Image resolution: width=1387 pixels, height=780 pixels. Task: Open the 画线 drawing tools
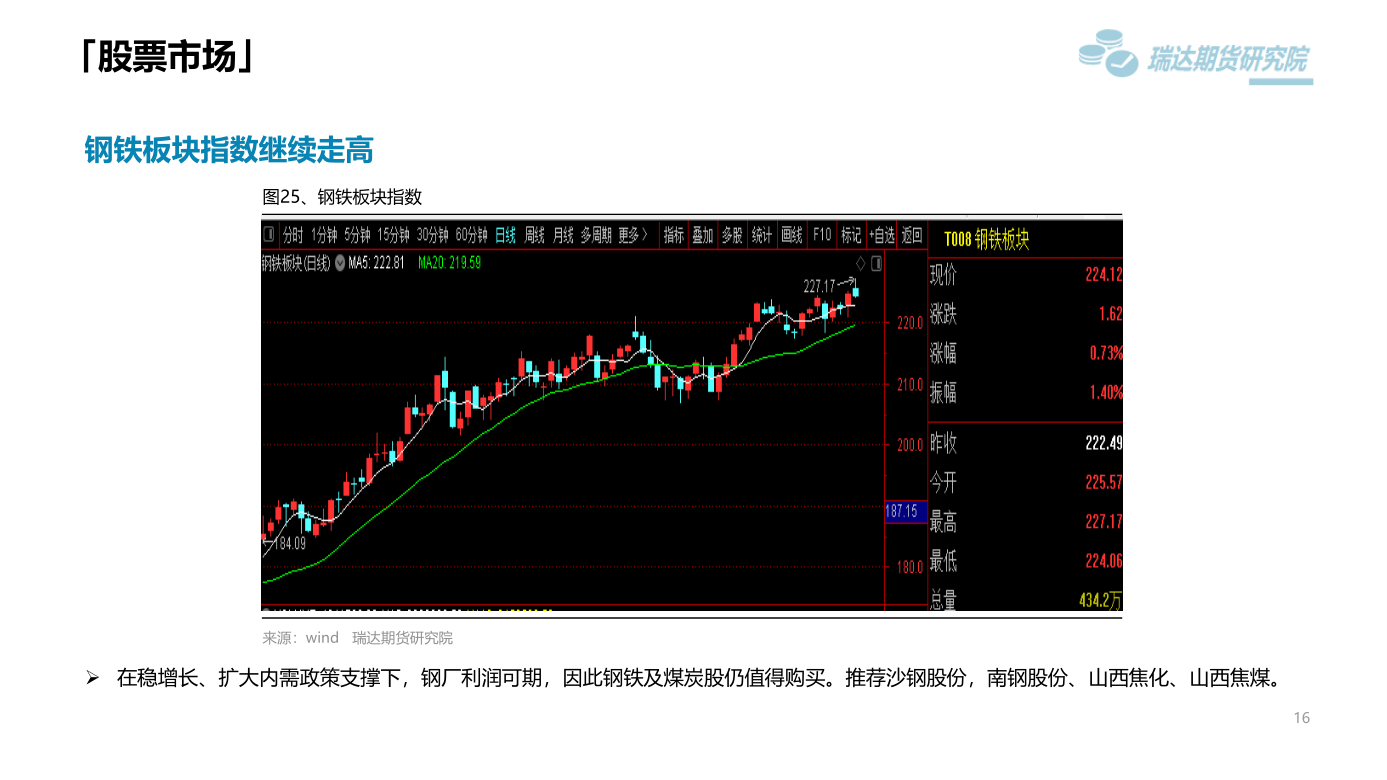[x=792, y=235]
